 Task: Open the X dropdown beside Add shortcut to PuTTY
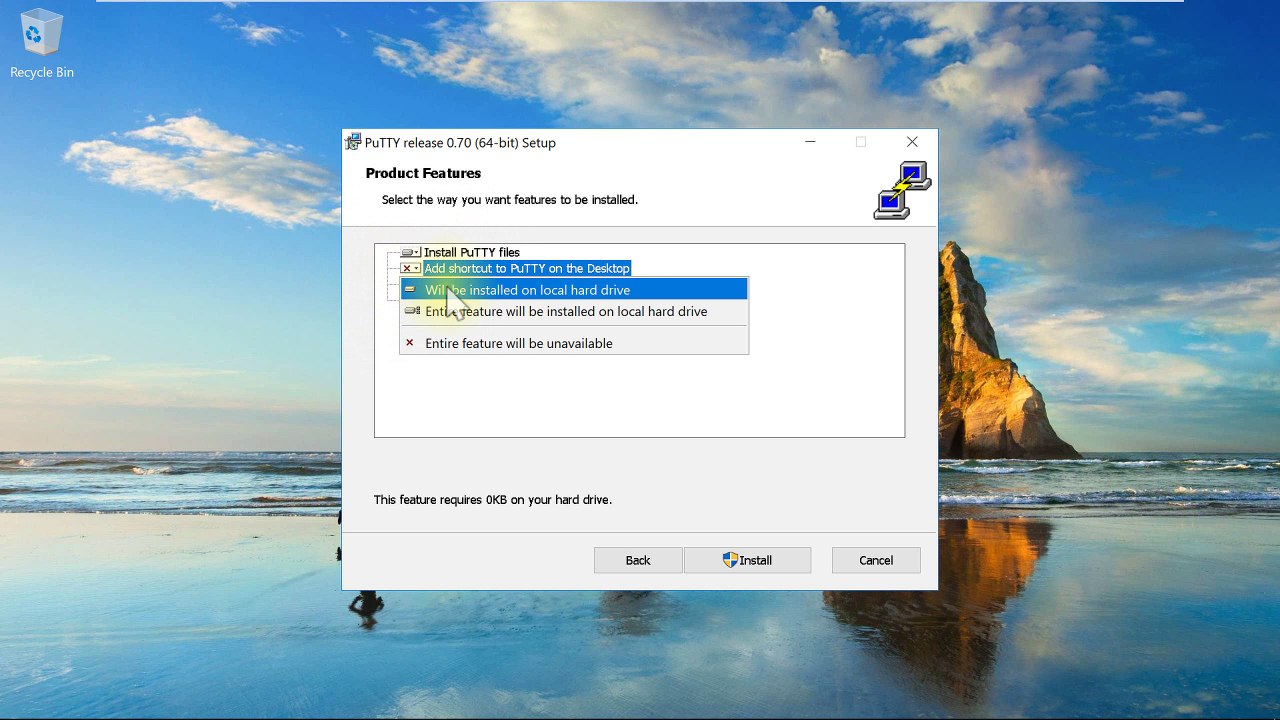[x=410, y=268]
